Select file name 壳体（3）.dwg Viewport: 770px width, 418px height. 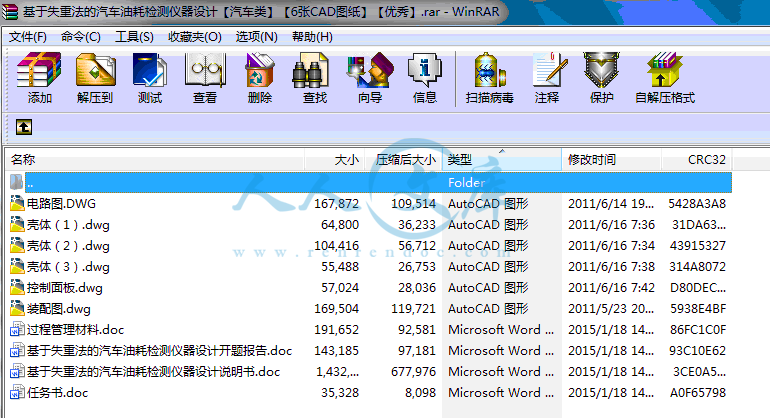(x=68, y=267)
